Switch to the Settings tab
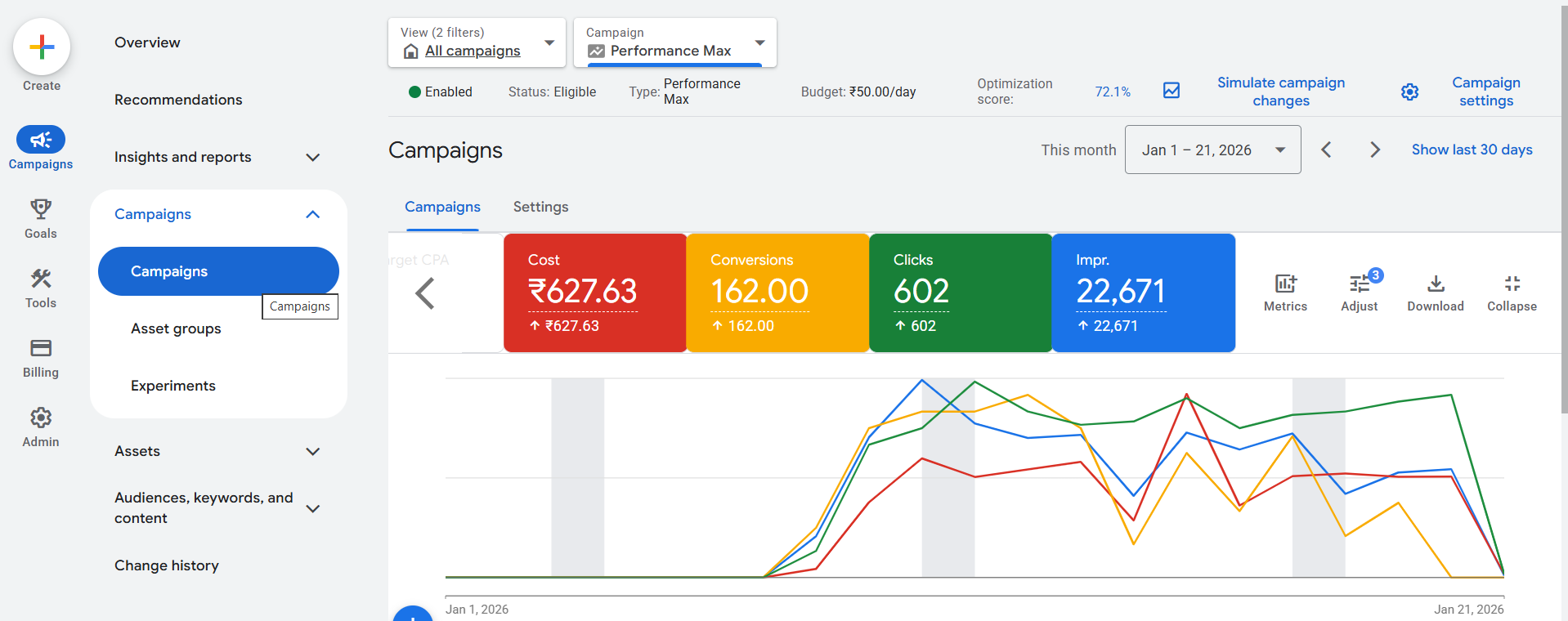This screenshot has width=1568, height=621. pyautogui.click(x=540, y=207)
